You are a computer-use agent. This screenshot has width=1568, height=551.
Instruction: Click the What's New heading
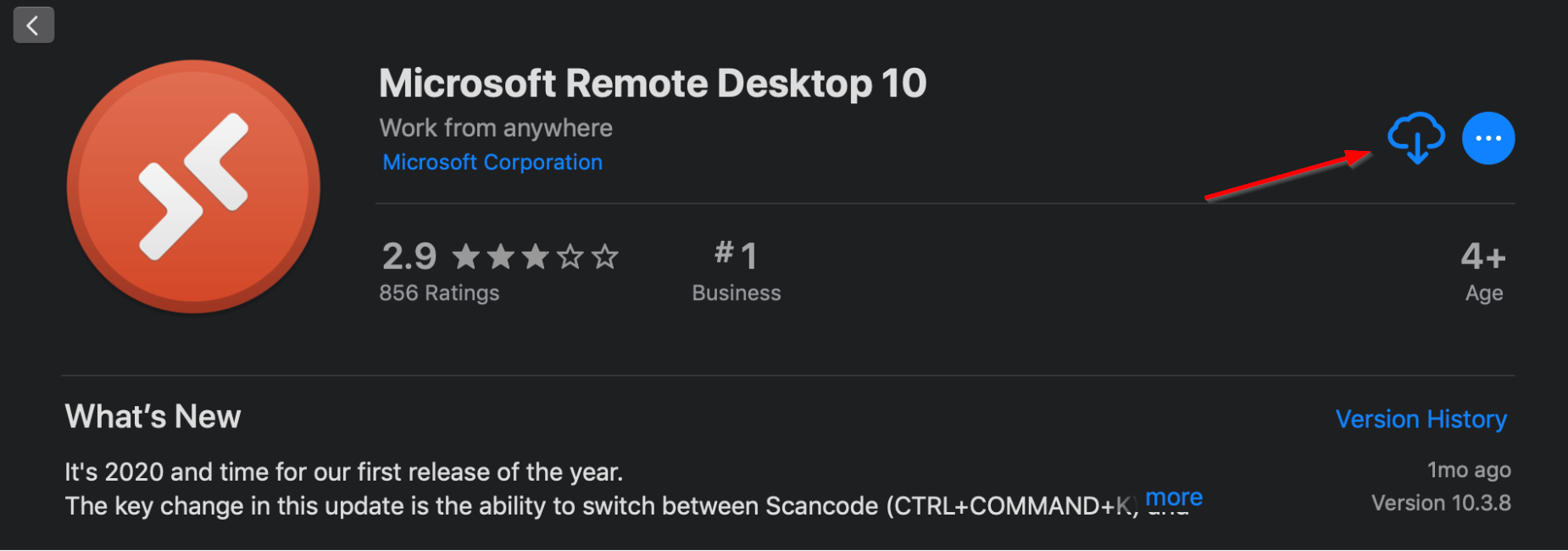point(153,416)
